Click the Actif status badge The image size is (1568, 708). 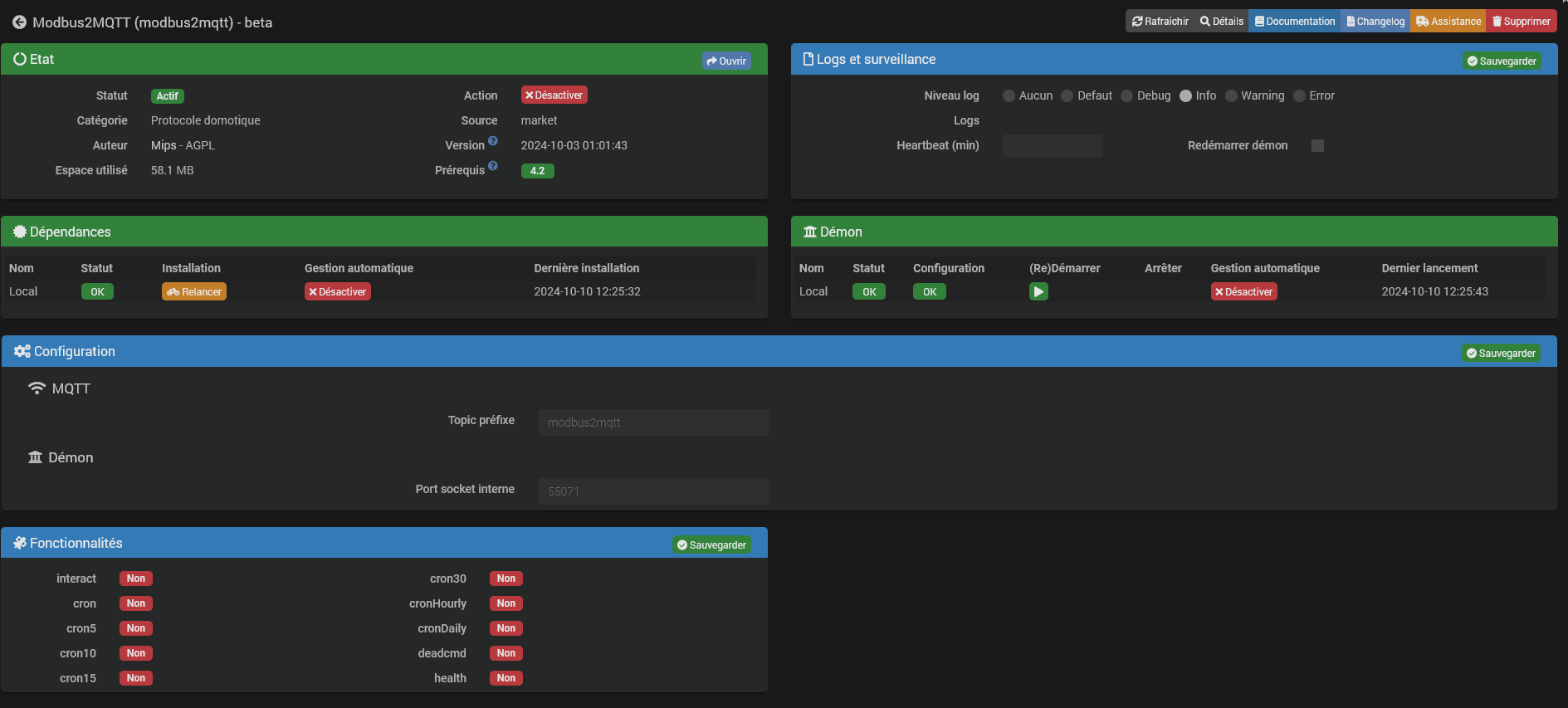[168, 96]
